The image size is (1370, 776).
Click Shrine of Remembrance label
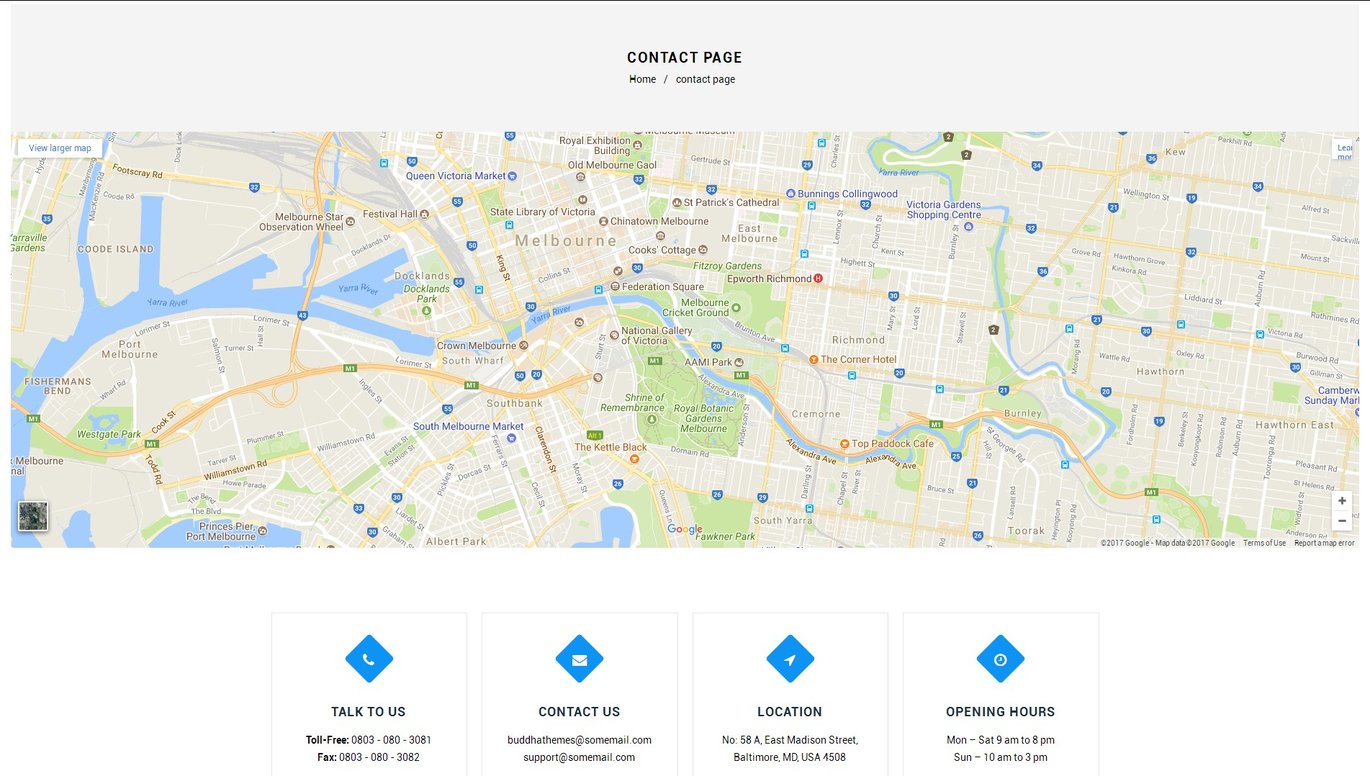[x=632, y=403]
